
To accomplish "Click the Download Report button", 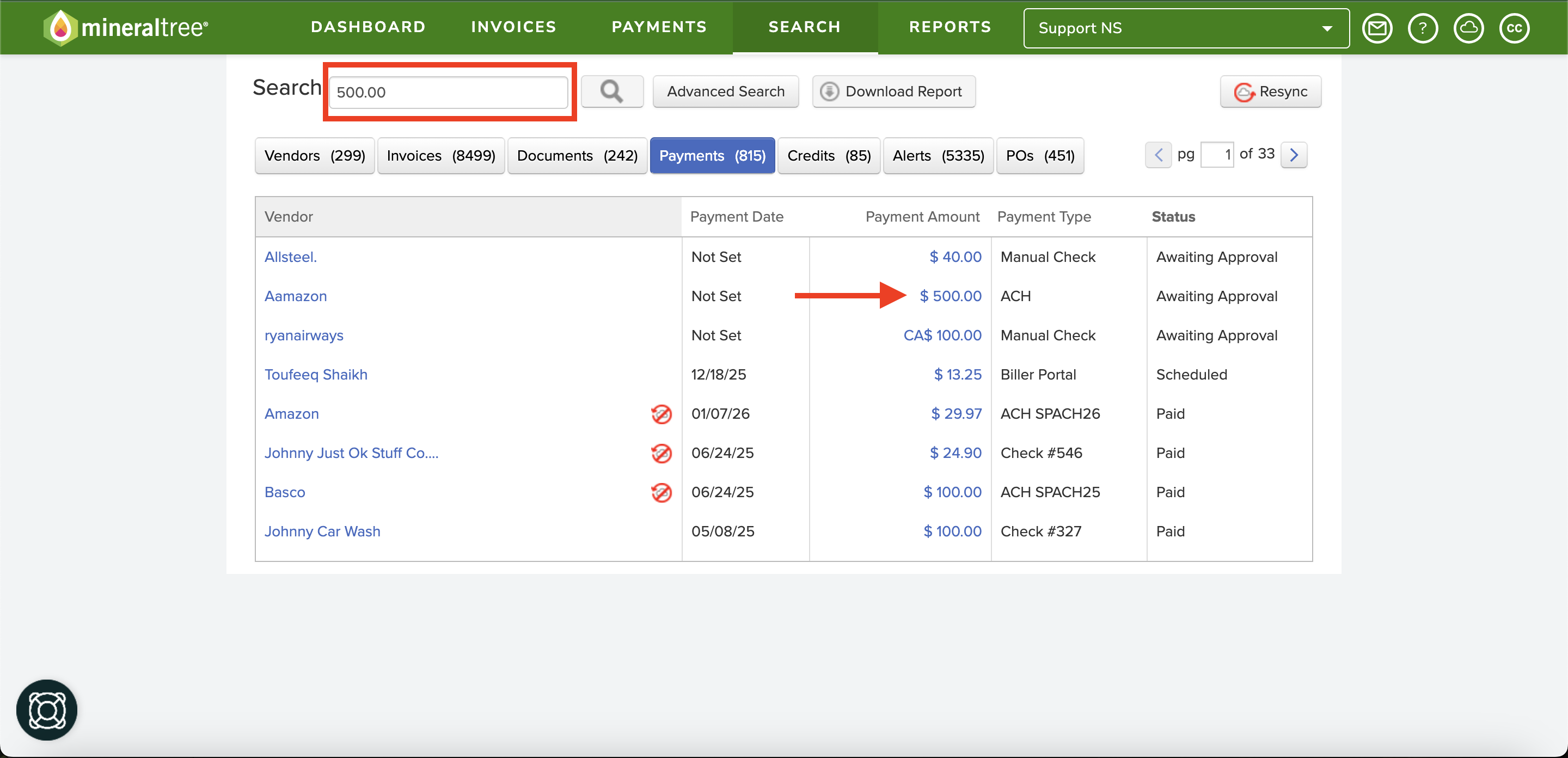I will click(x=893, y=91).
